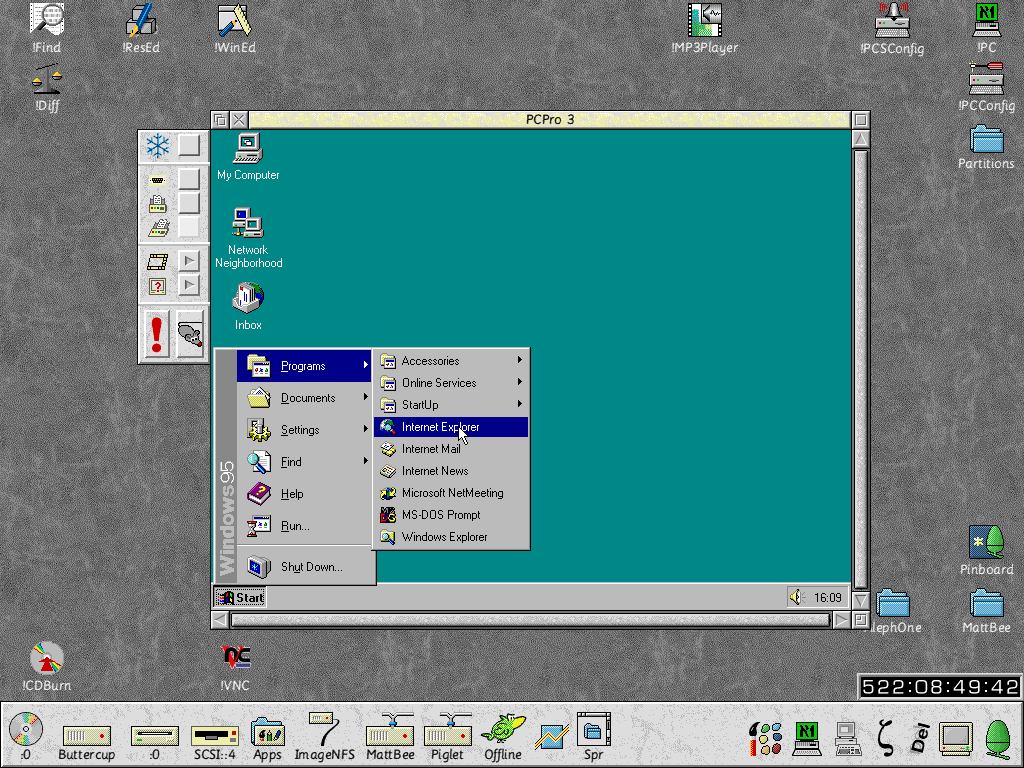This screenshot has width=1024, height=768.
Task: Launch Internet Explorer from Programs menu
Action: (x=451, y=427)
